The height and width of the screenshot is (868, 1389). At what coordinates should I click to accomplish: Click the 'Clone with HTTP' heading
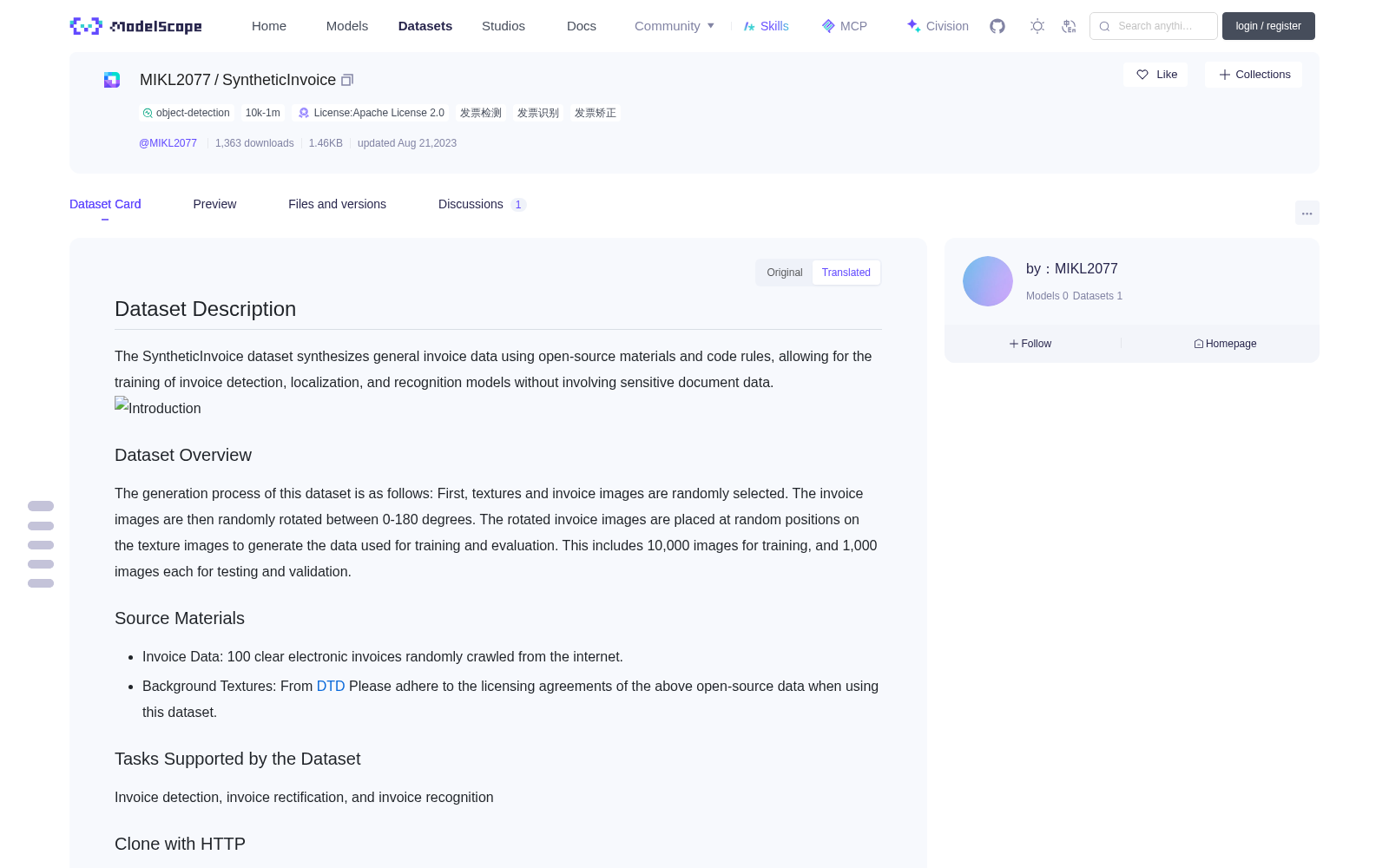(180, 844)
